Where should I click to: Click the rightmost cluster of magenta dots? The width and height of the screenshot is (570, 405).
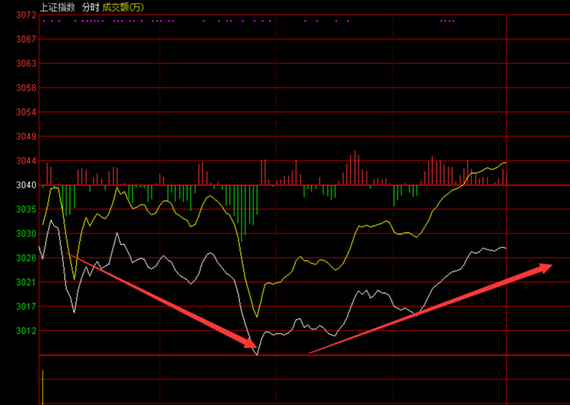[447, 21]
